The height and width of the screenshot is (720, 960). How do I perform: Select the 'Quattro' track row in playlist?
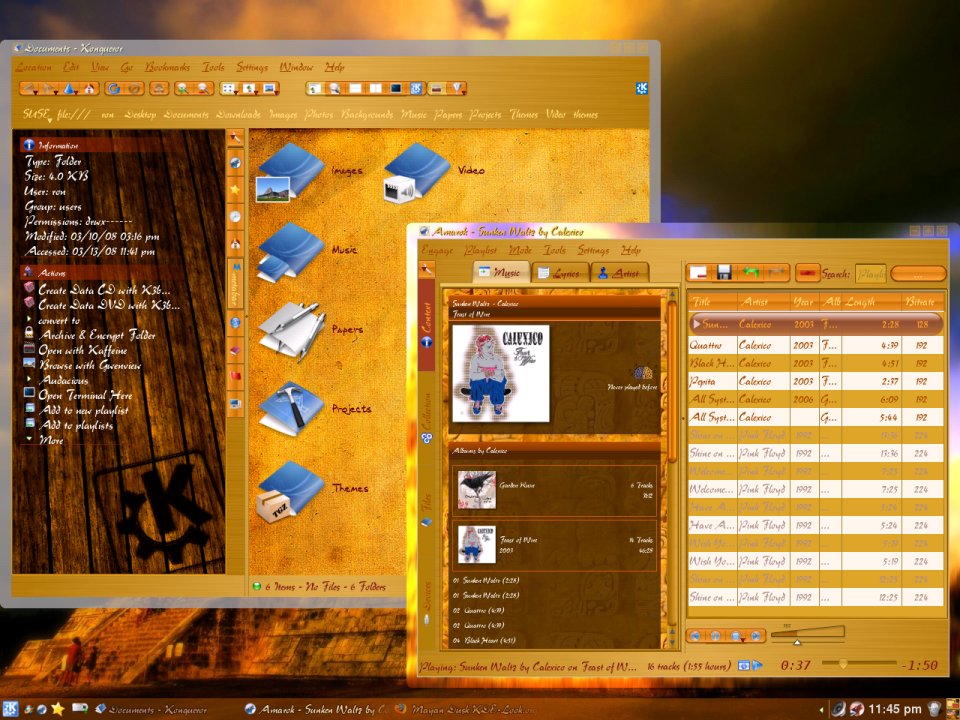pos(816,345)
